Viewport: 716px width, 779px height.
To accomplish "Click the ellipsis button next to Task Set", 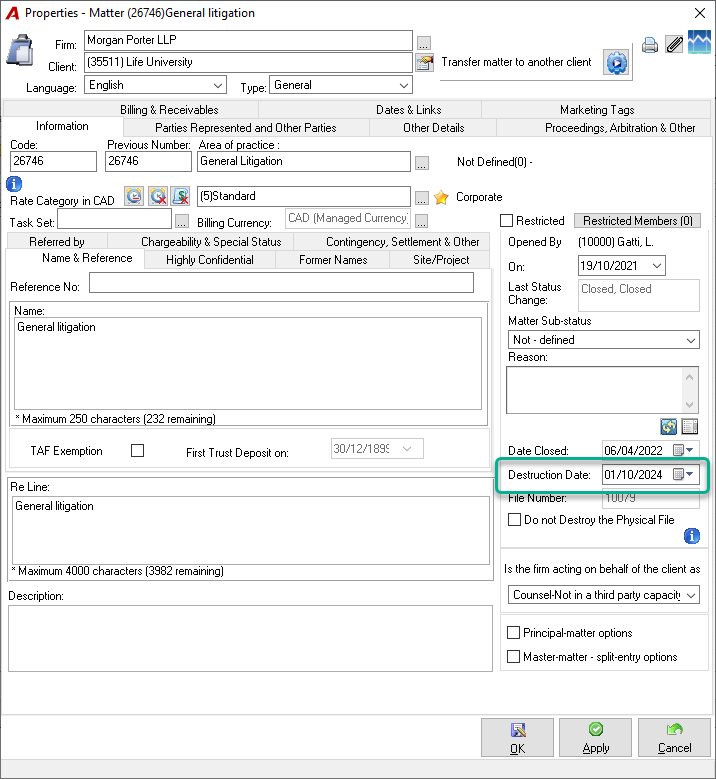I will pos(182,221).
